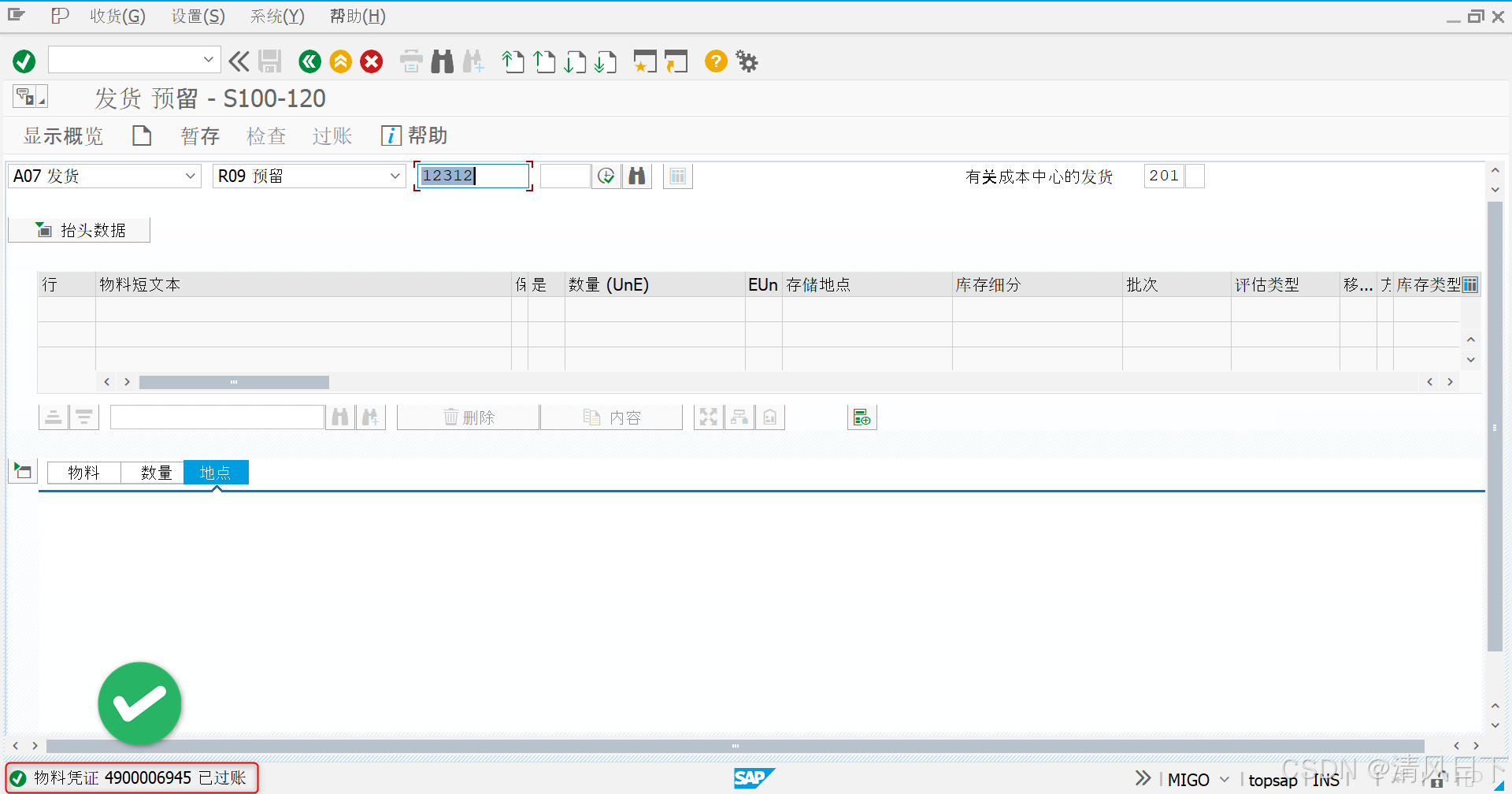Open Customize Local Layout gear icon
The width and height of the screenshot is (1512, 794).
[746, 61]
